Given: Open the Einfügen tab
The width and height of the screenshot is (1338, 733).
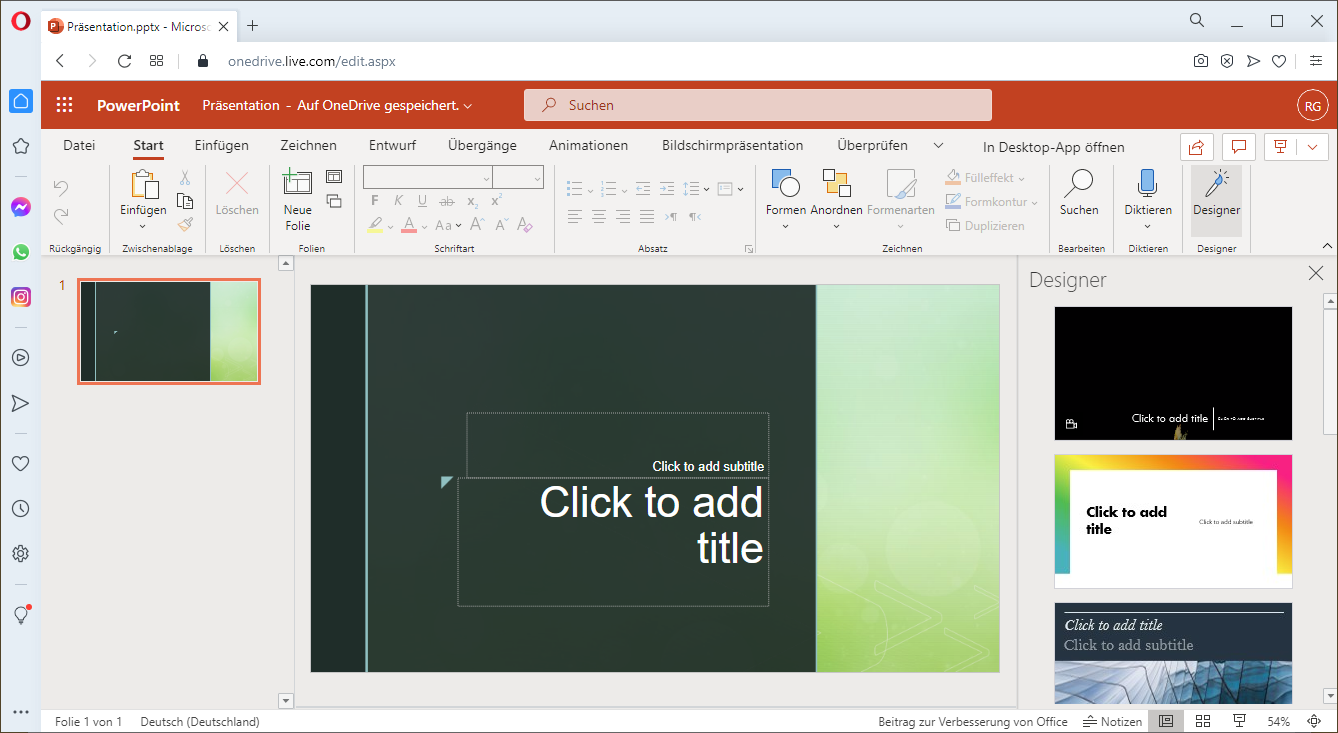Looking at the screenshot, I should [222, 146].
